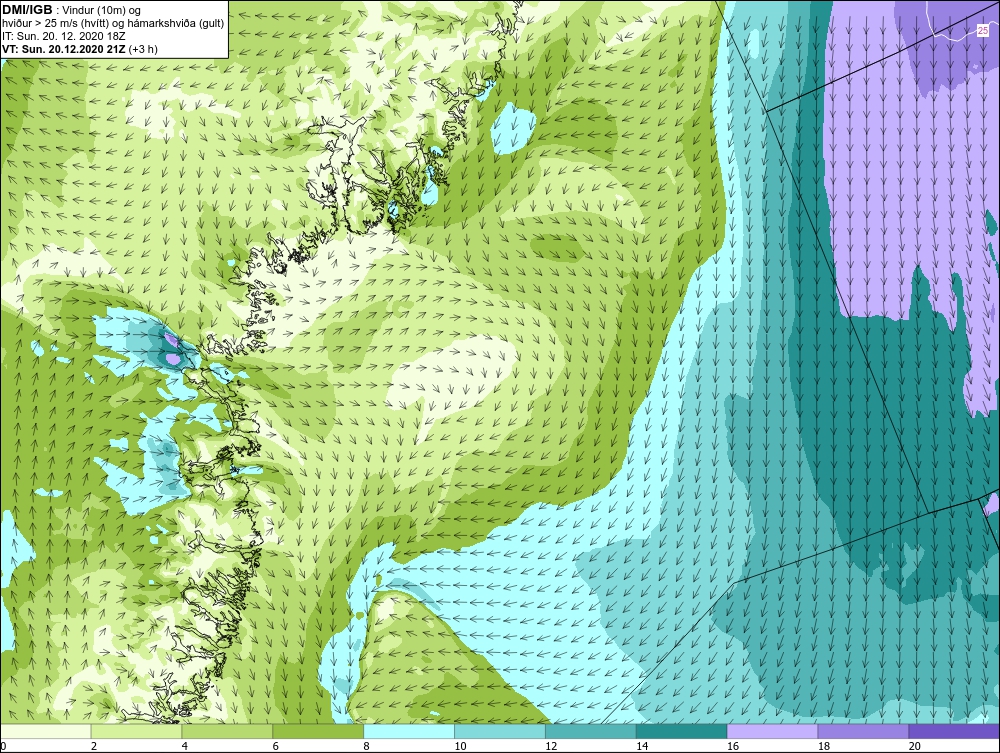Click the above-20 m/s dark violet swatch
The image size is (1000, 753).
[x=954, y=731]
